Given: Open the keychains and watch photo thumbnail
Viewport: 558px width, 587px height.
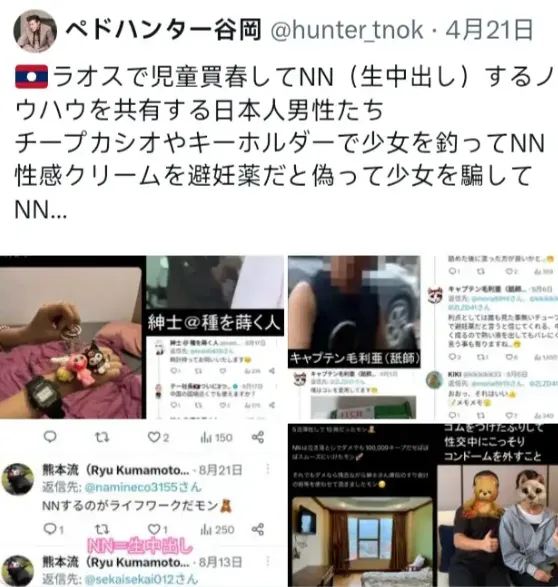Looking at the screenshot, I should (73, 338).
